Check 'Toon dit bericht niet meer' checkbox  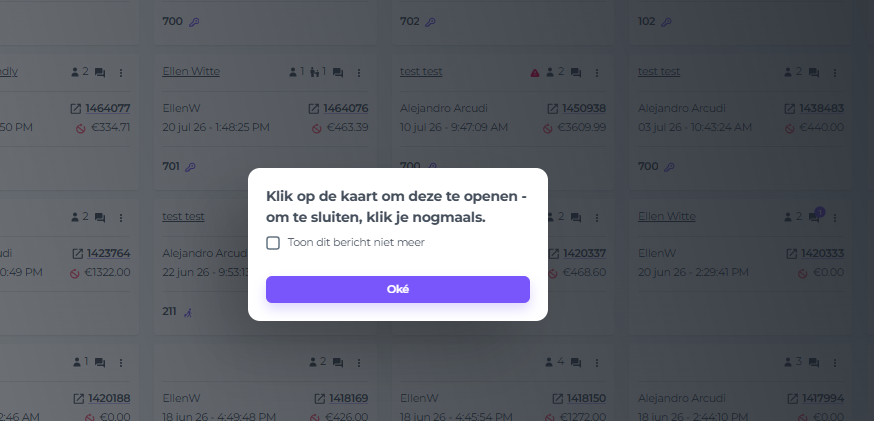273,243
